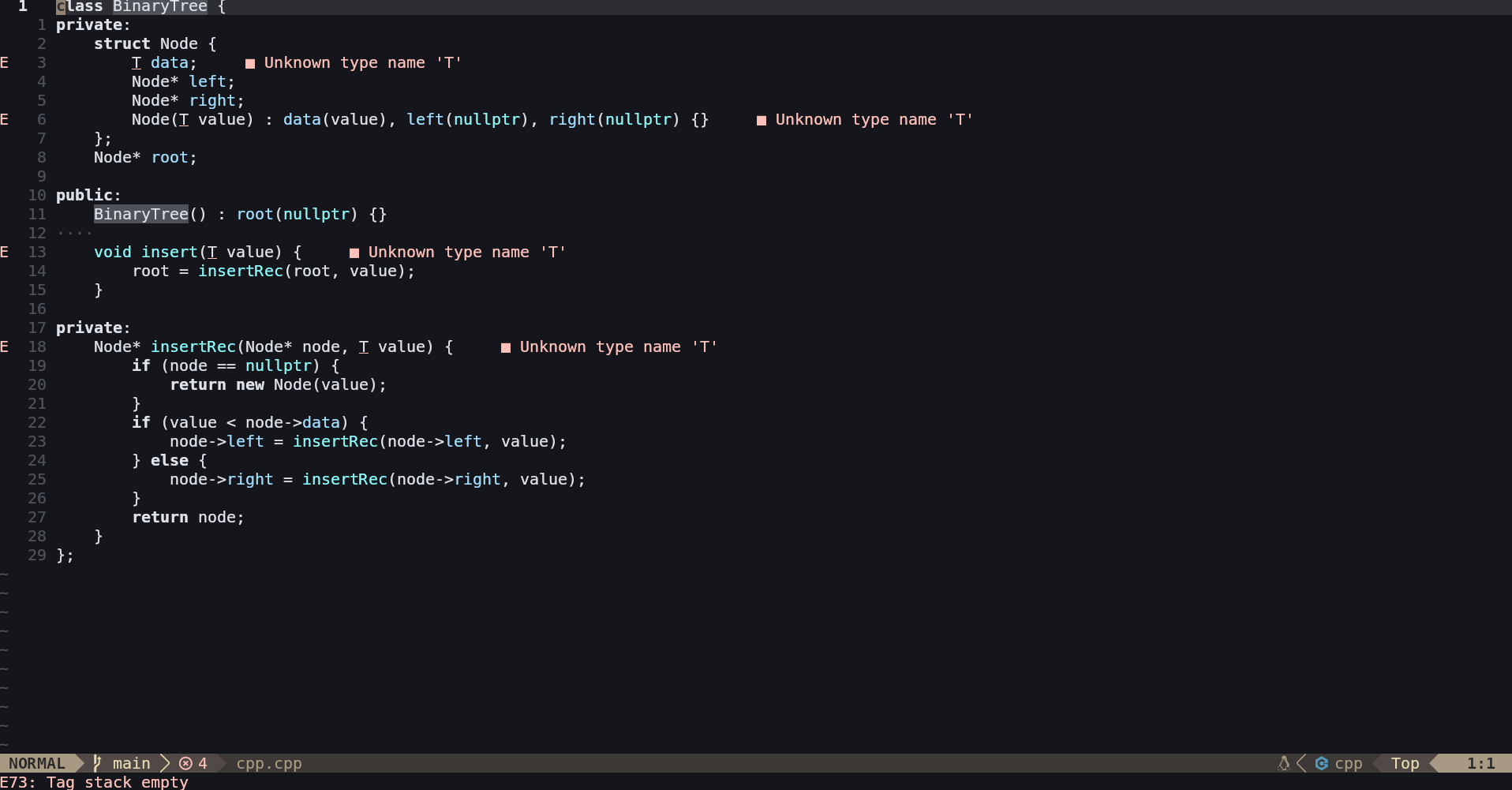This screenshot has height=790, width=1512.
Task: Click the git branch icon in statusline
Action: point(97,763)
